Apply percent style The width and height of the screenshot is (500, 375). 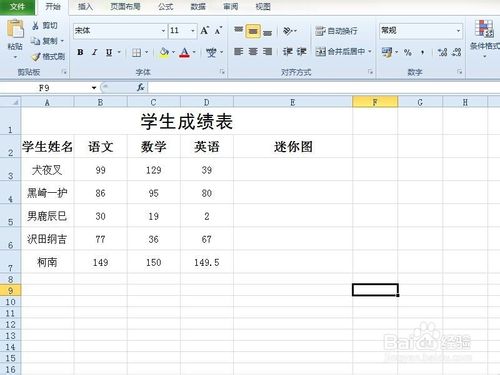[x=407, y=52]
